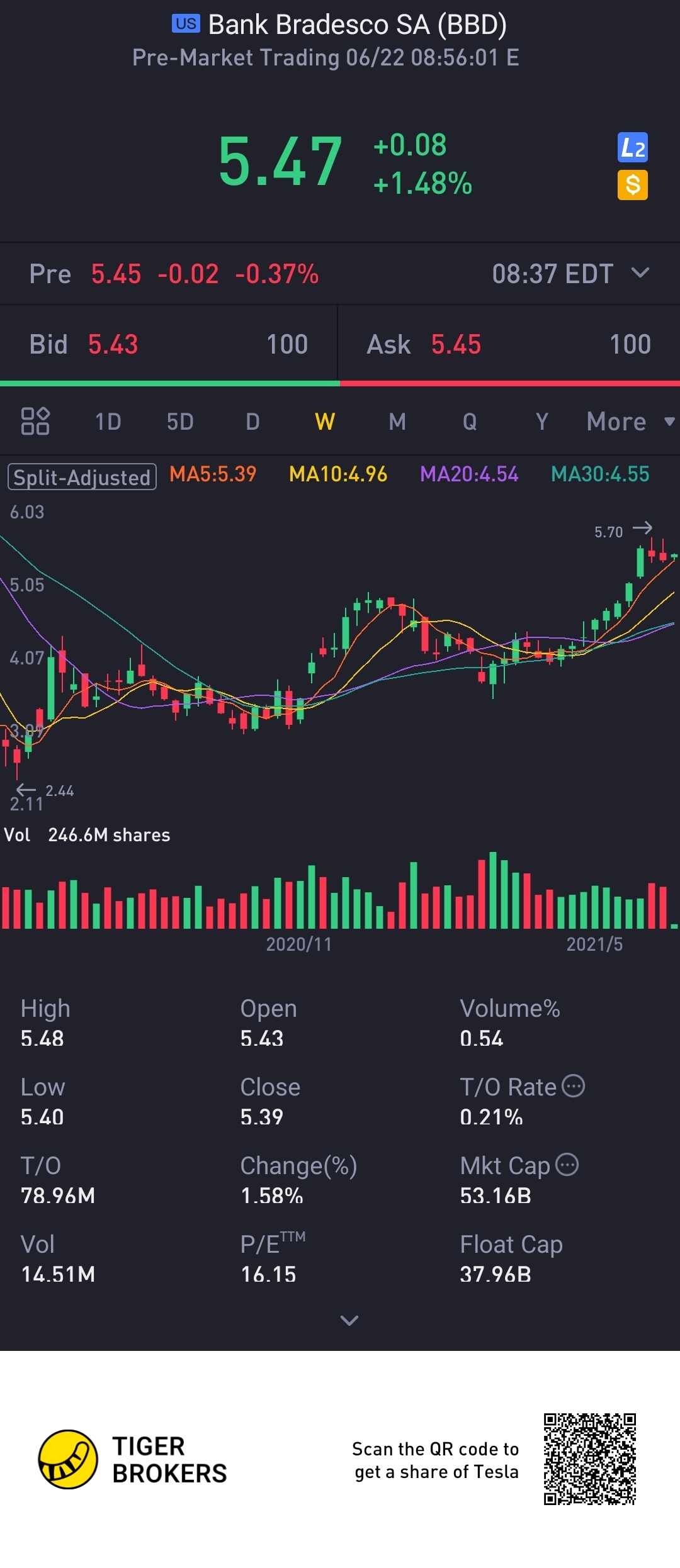The image size is (680, 1568).
Task: Tap the main price 5.47
Action: [x=280, y=162]
